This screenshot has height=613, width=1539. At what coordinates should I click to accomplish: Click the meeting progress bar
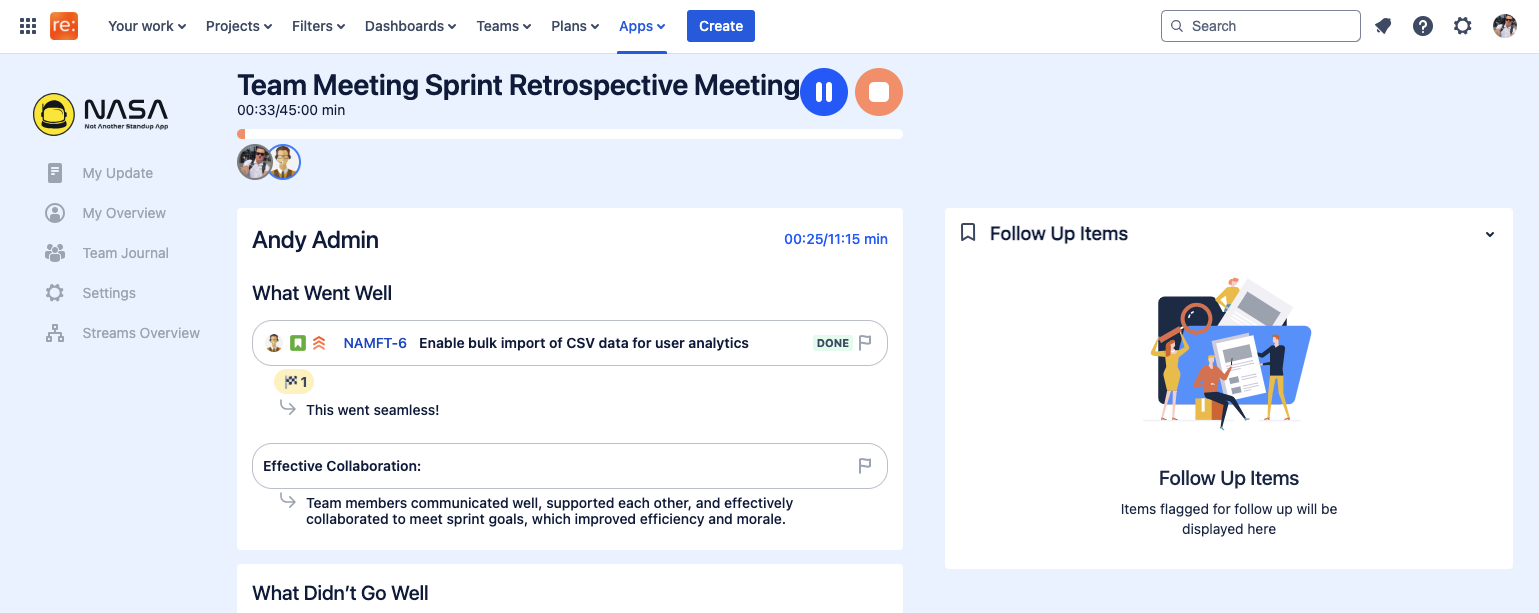570,134
